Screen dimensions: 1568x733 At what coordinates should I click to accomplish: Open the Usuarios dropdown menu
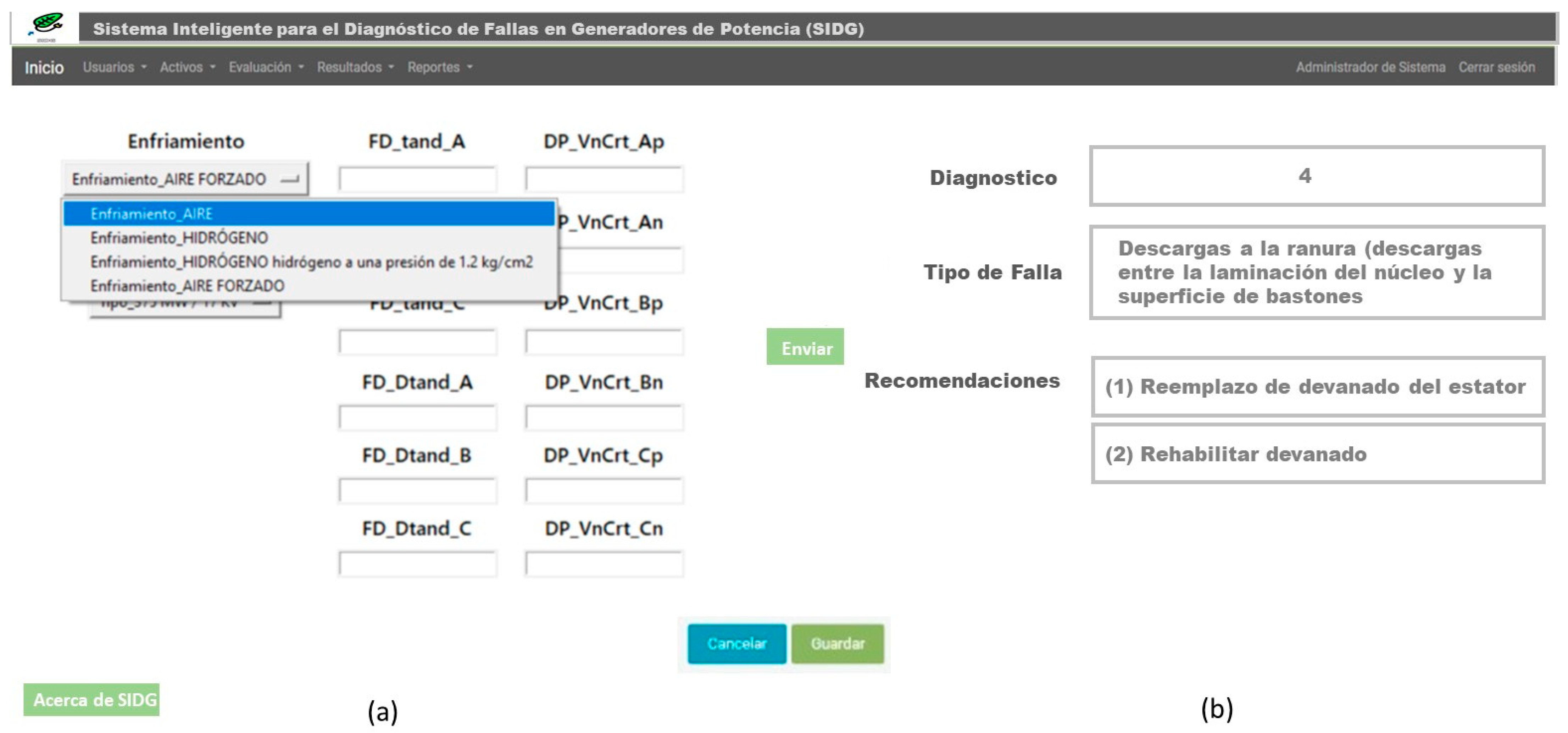coord(115,67)
